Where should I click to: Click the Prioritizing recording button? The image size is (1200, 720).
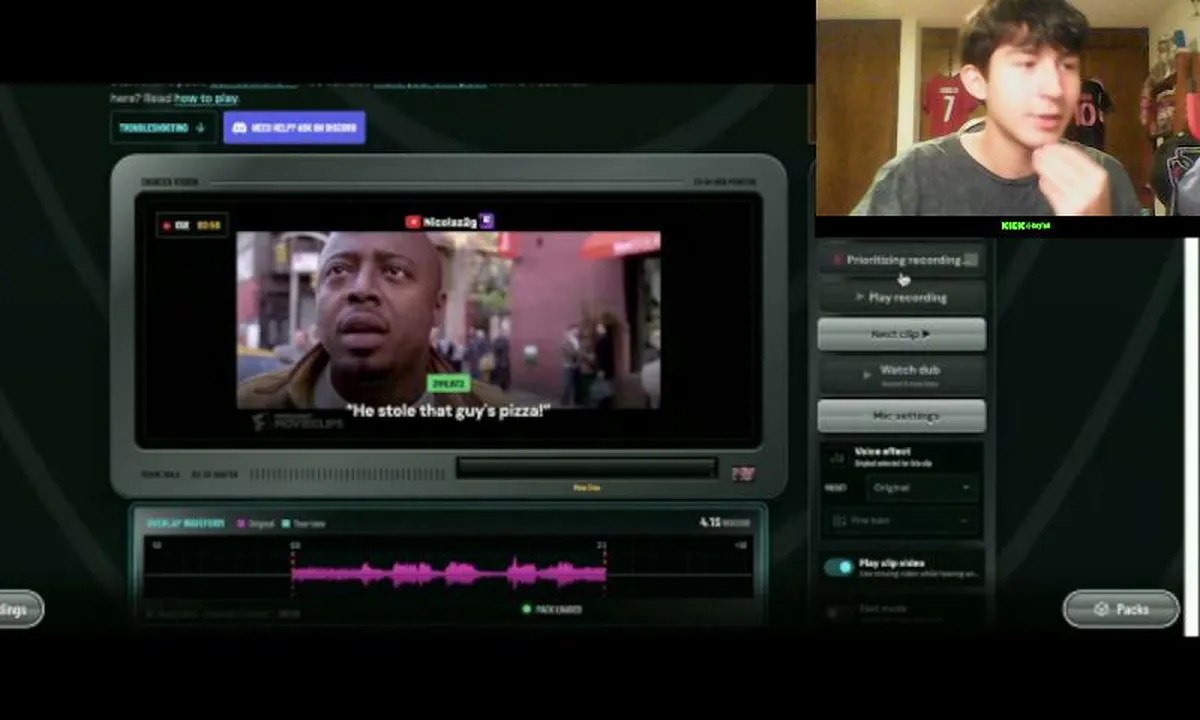[x=902, y=260]
